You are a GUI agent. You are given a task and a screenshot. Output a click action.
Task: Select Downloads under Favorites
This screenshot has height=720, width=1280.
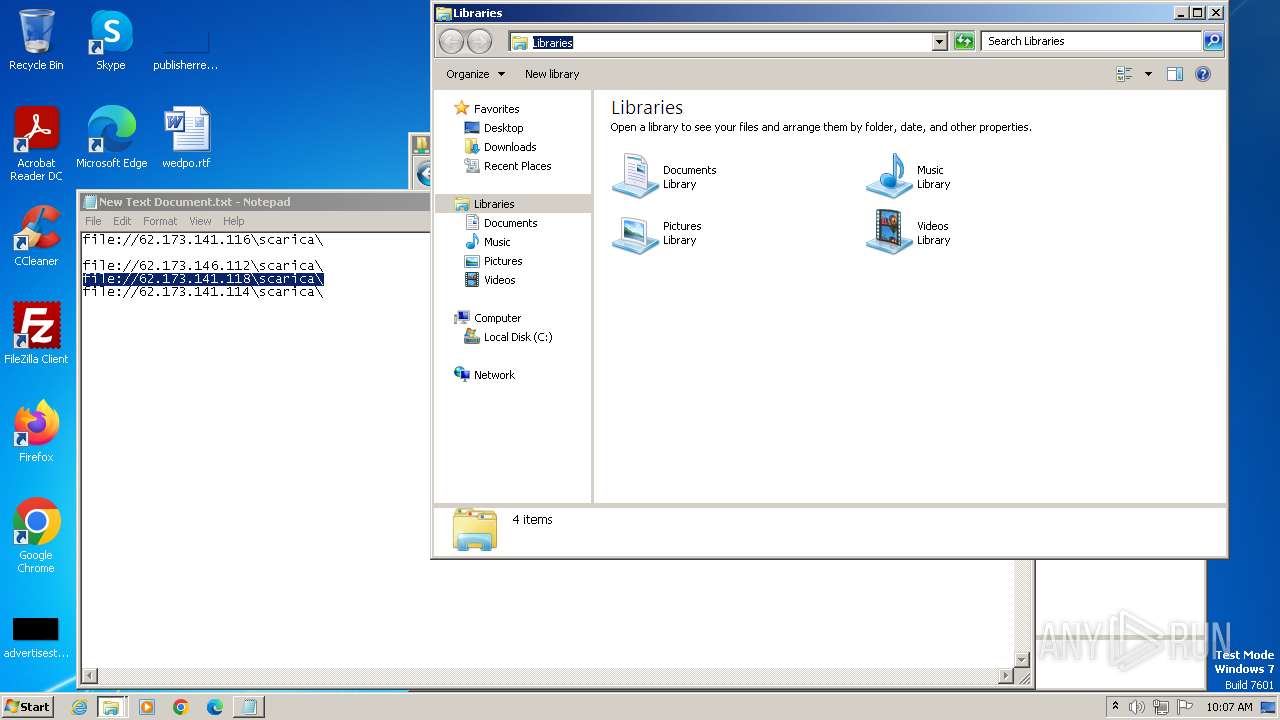pos(510,147)
